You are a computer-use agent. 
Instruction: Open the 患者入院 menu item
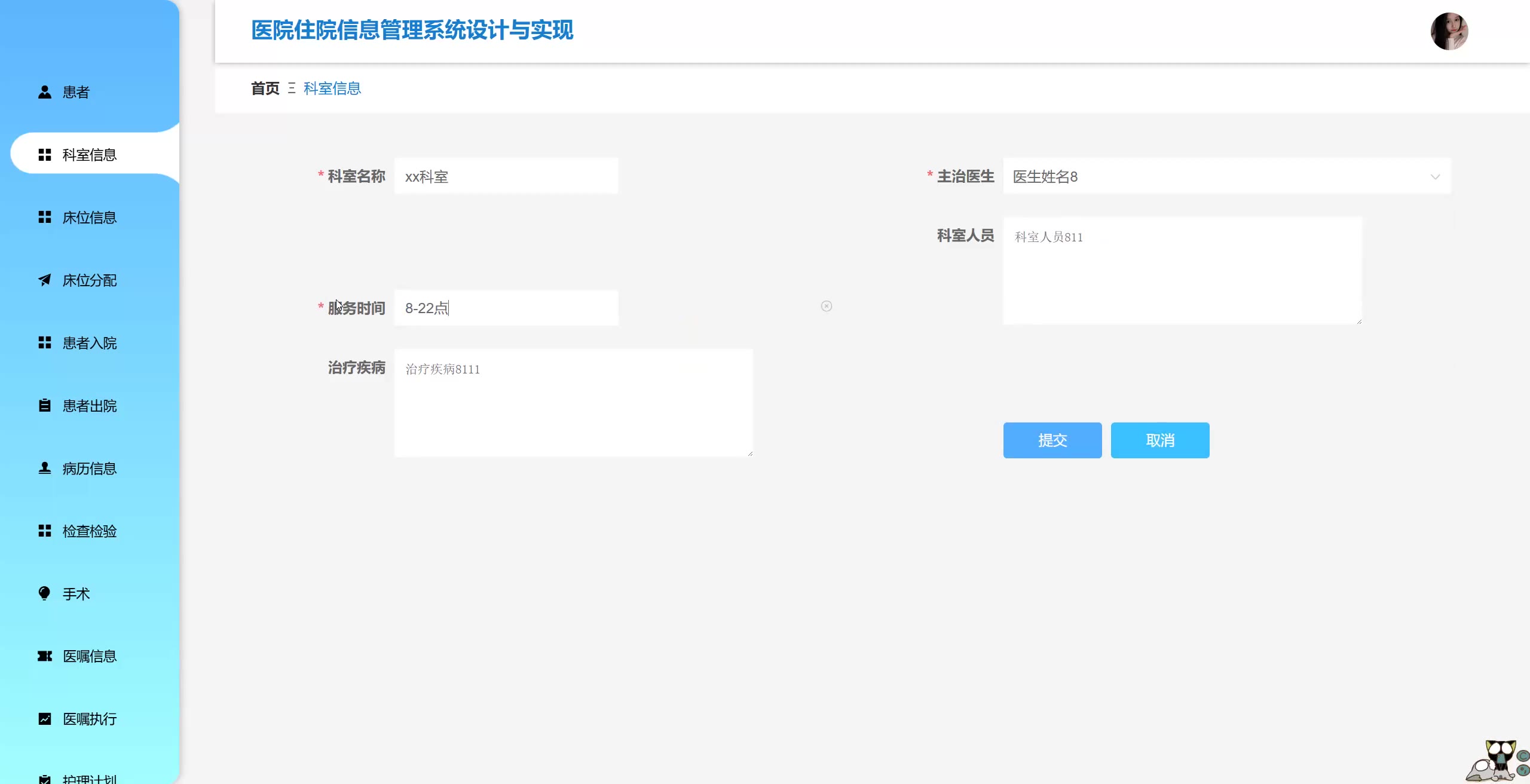pos(90,343)
